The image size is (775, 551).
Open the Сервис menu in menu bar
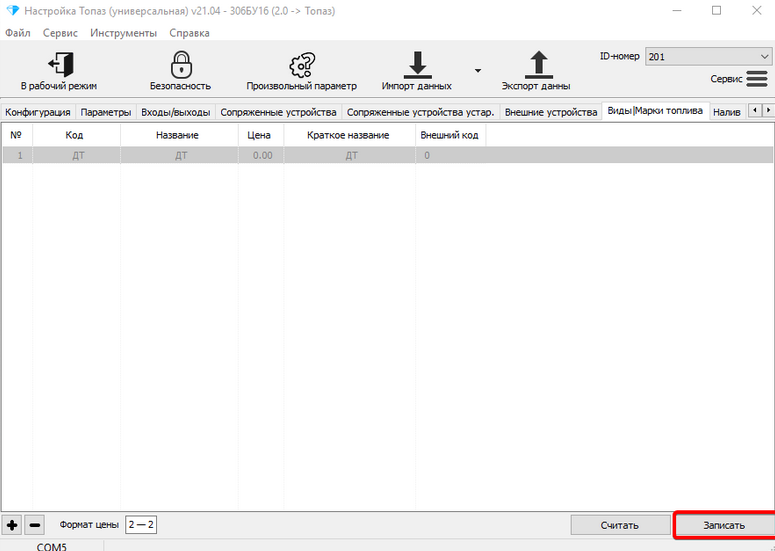pos(60,33)
